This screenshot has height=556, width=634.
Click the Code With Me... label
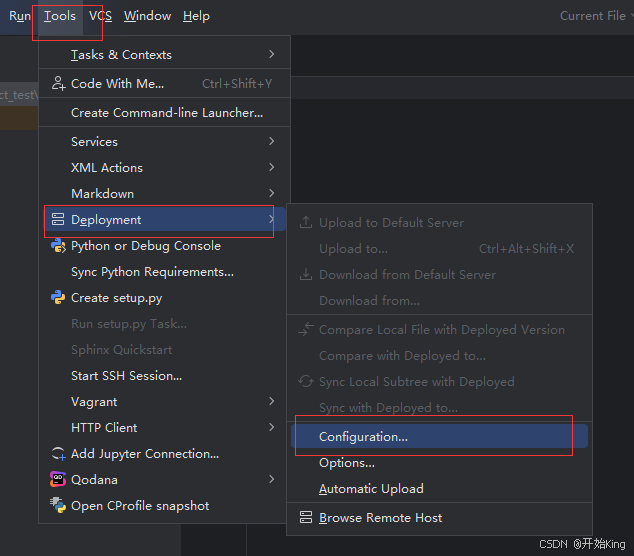point(118,83)
